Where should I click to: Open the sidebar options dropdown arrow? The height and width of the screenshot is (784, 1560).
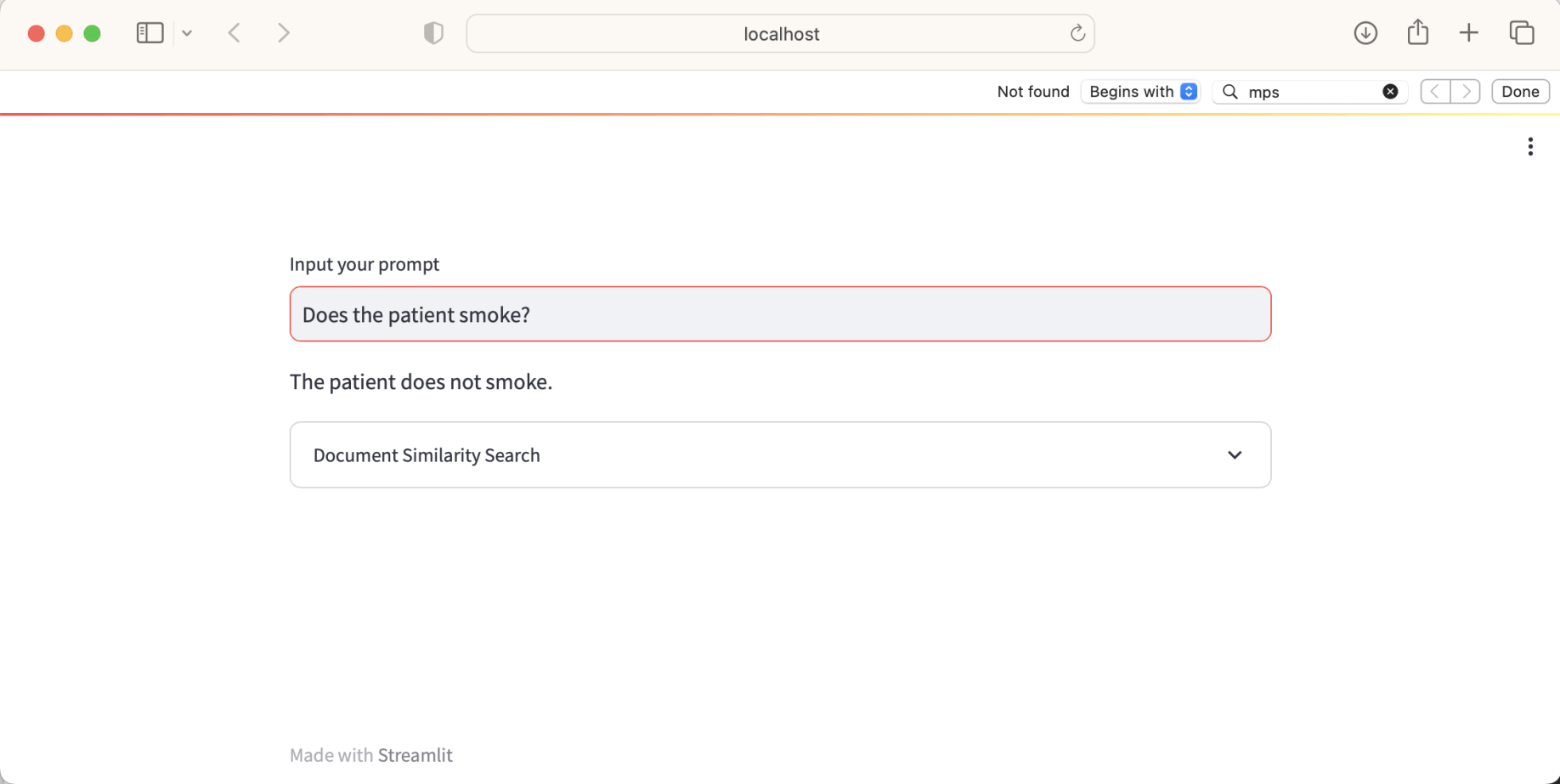(187, 33)
